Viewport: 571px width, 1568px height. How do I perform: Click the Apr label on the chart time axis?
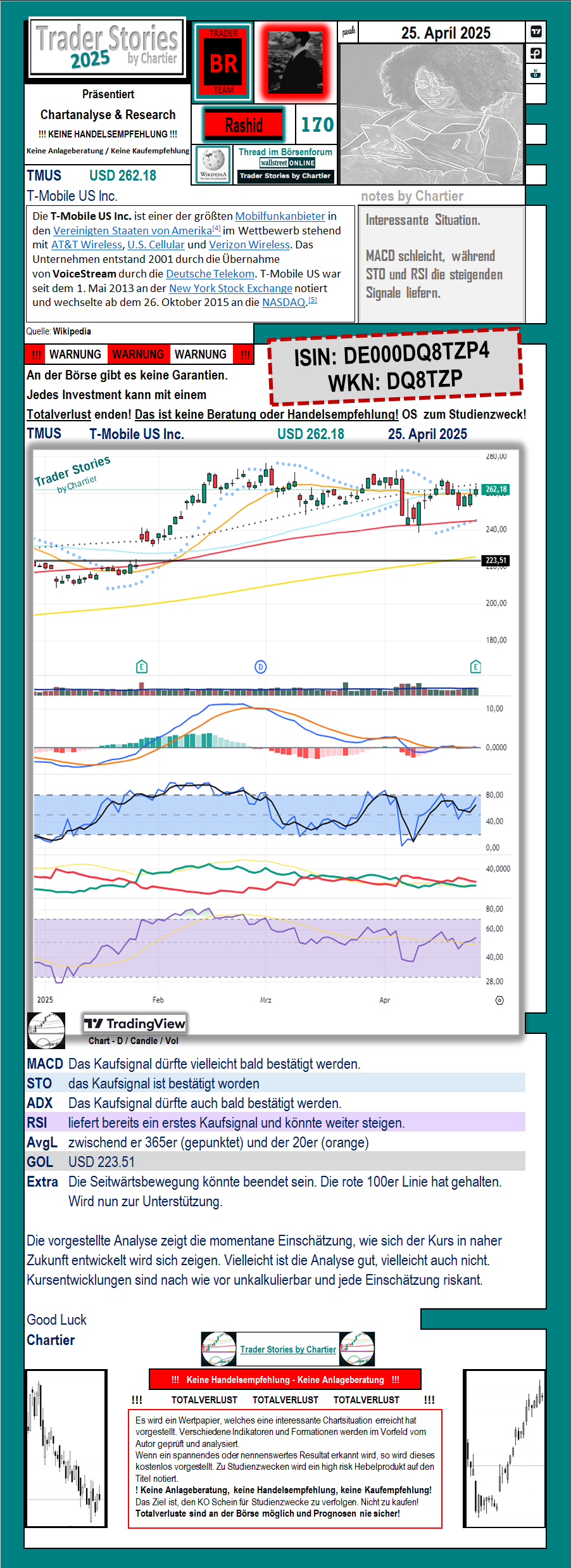tap(385, 1000)
